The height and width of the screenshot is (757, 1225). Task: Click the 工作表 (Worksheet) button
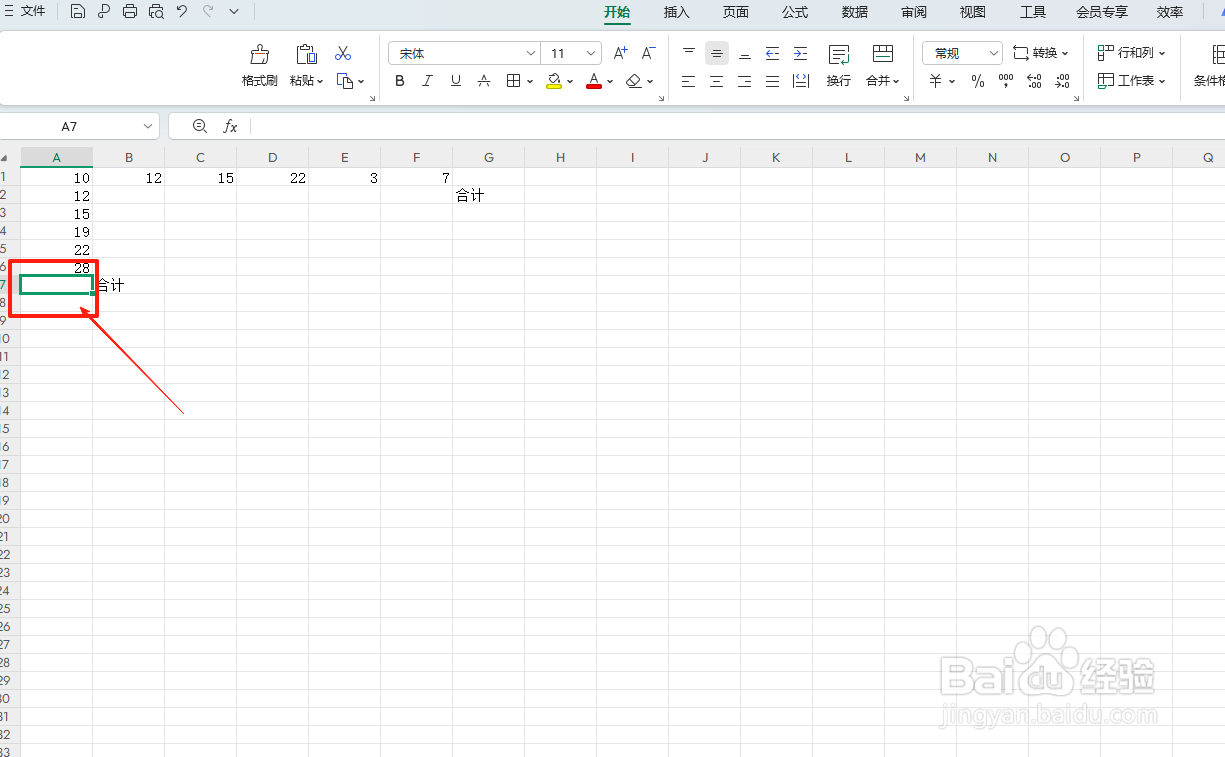pos(1132,81)
